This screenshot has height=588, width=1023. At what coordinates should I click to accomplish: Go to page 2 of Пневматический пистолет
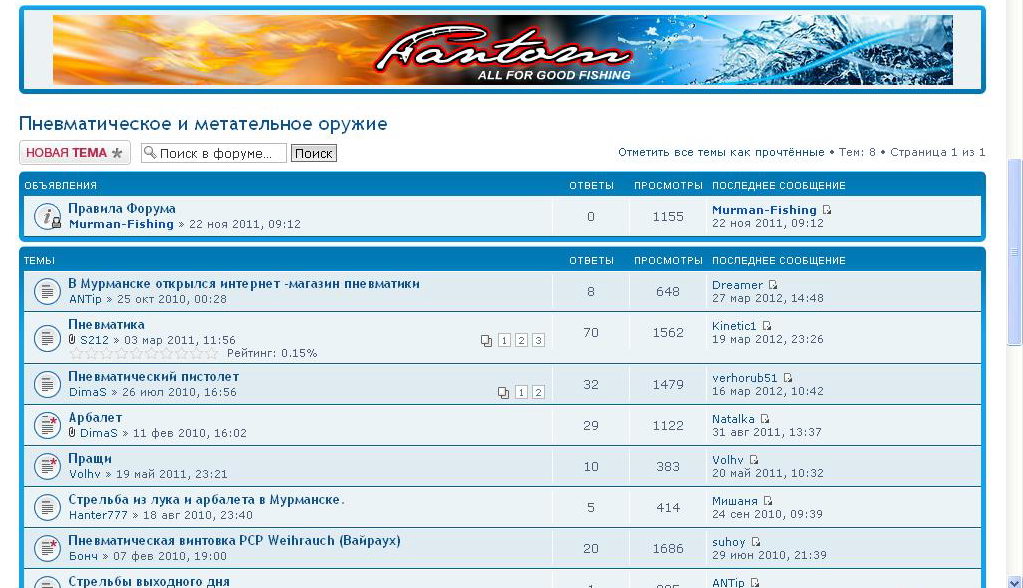(x=538, y=393)
